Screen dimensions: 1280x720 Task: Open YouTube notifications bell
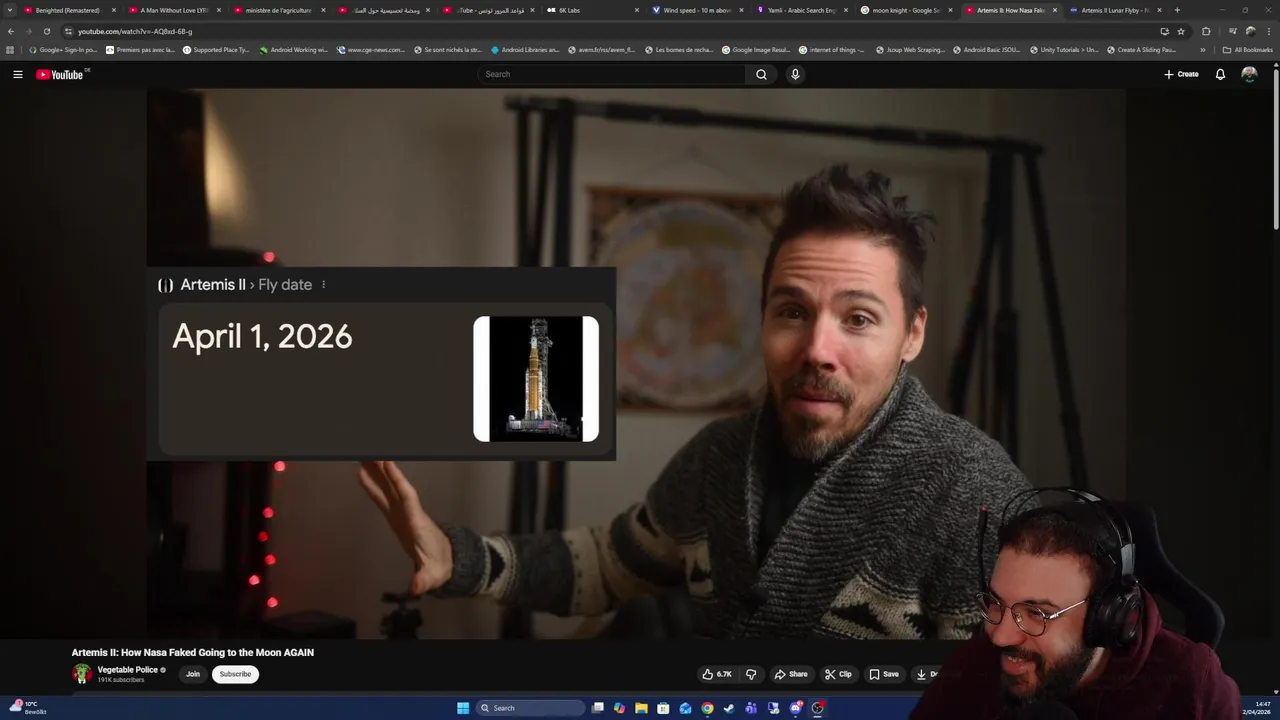point(1220,74)
